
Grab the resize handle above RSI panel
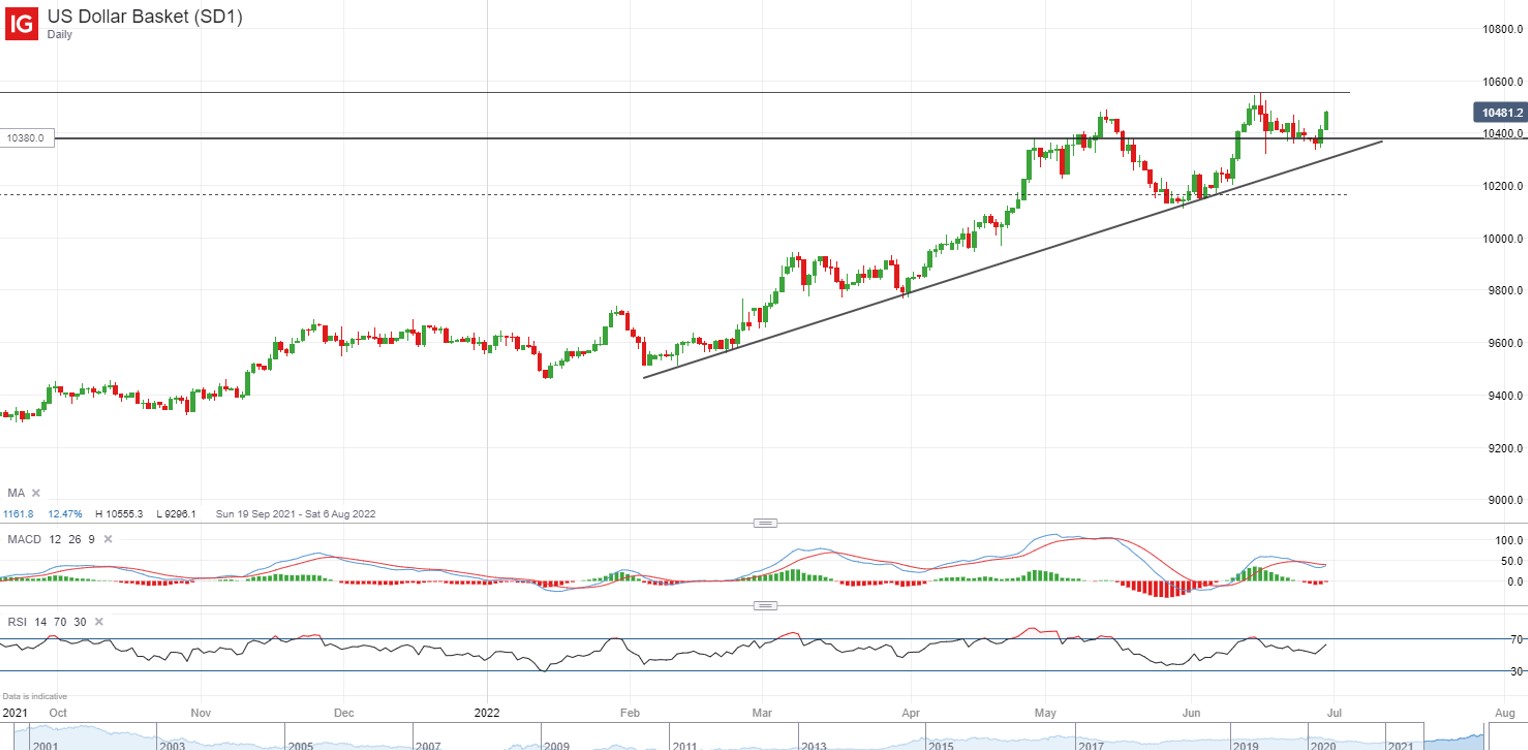pos(765,606)
